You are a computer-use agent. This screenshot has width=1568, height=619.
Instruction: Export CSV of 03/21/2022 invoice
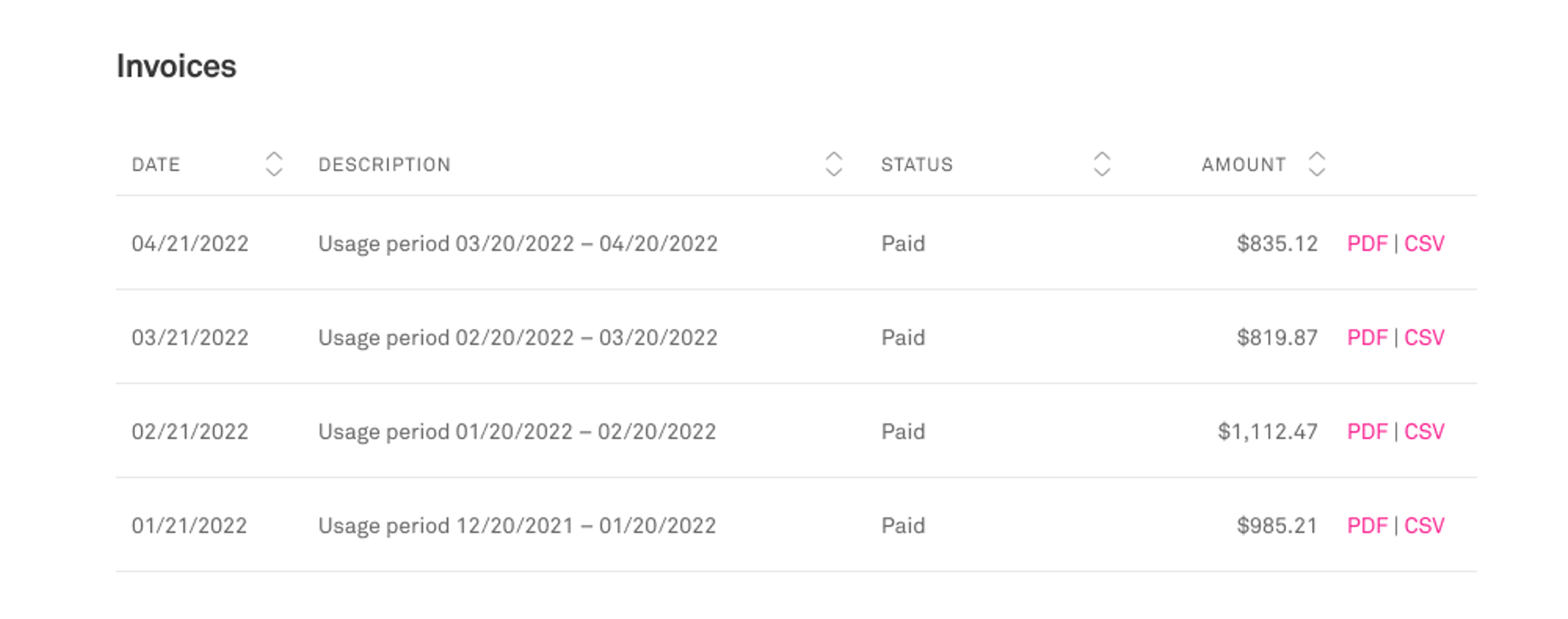click(x=1424, y=337)
